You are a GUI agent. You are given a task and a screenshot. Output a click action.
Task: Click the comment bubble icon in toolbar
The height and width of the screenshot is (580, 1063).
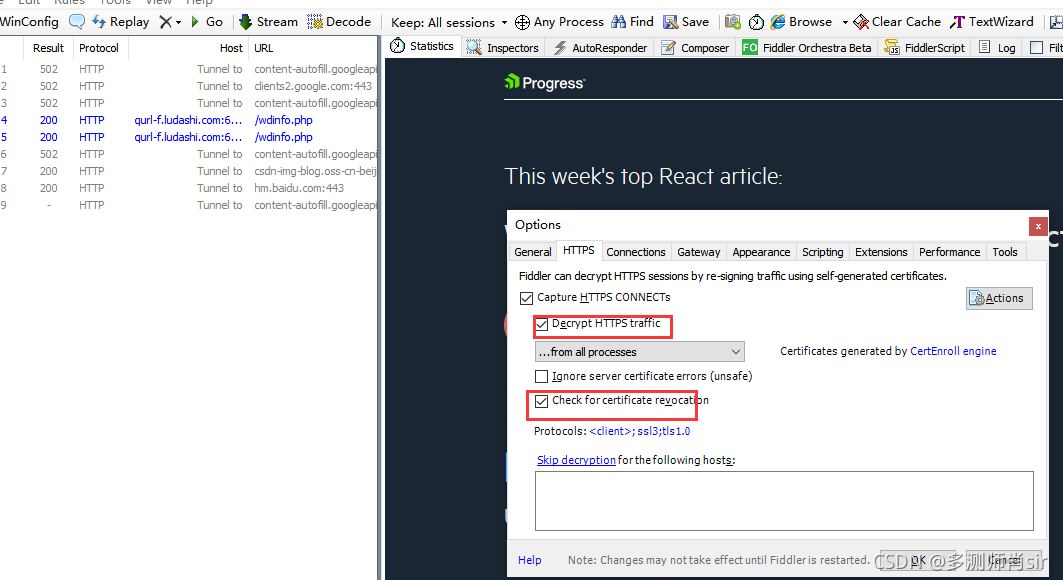click(77, 22)
